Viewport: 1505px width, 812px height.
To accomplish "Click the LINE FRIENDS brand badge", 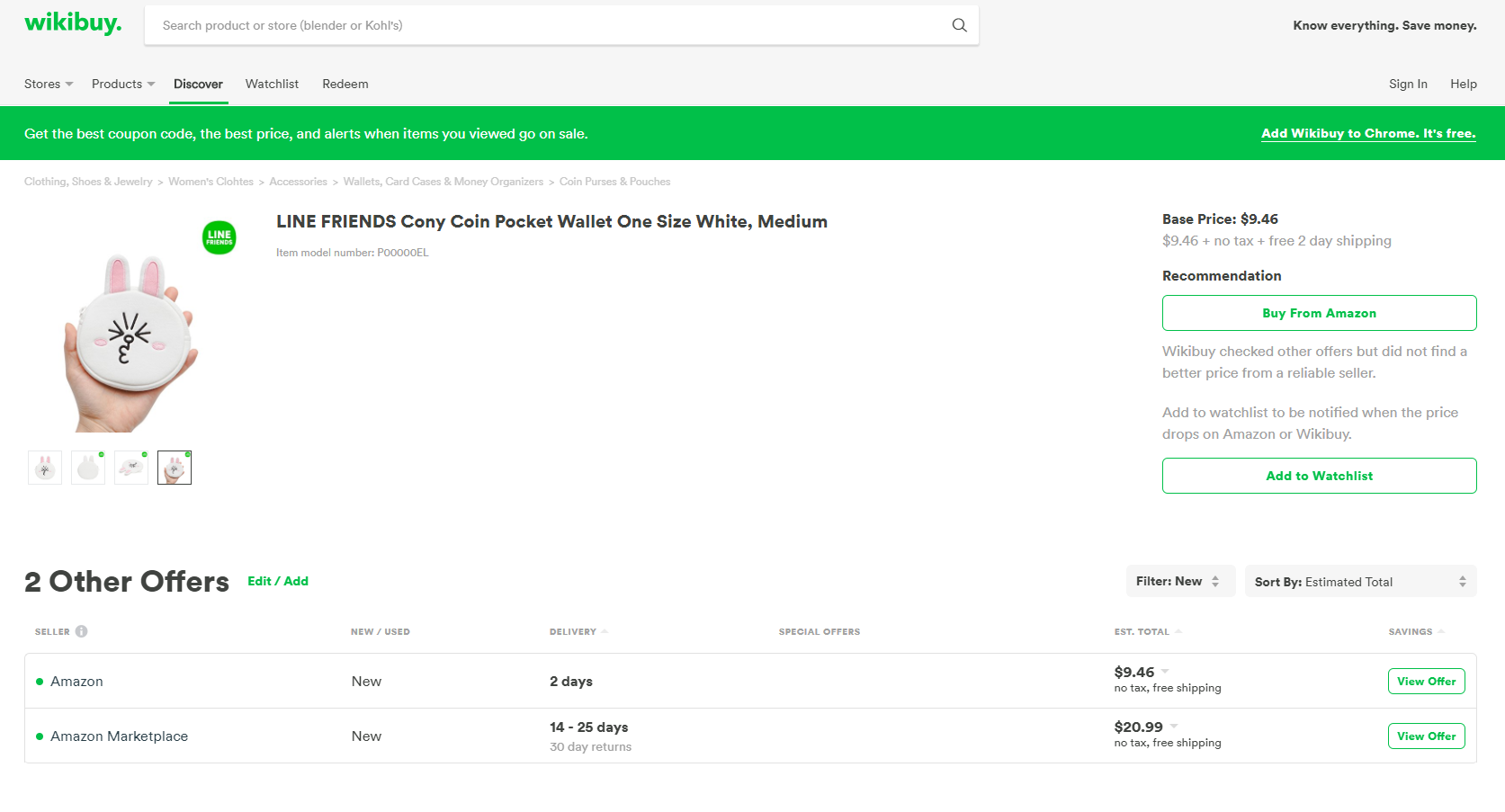I will (219, 237).
